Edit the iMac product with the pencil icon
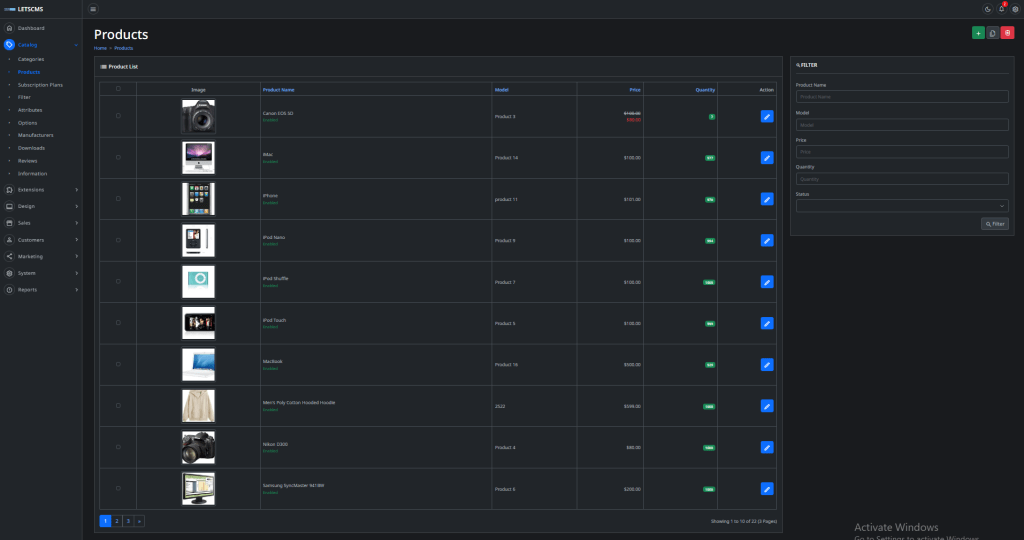The height and width of the screenshot is (540, 1024). click(767, 158)
